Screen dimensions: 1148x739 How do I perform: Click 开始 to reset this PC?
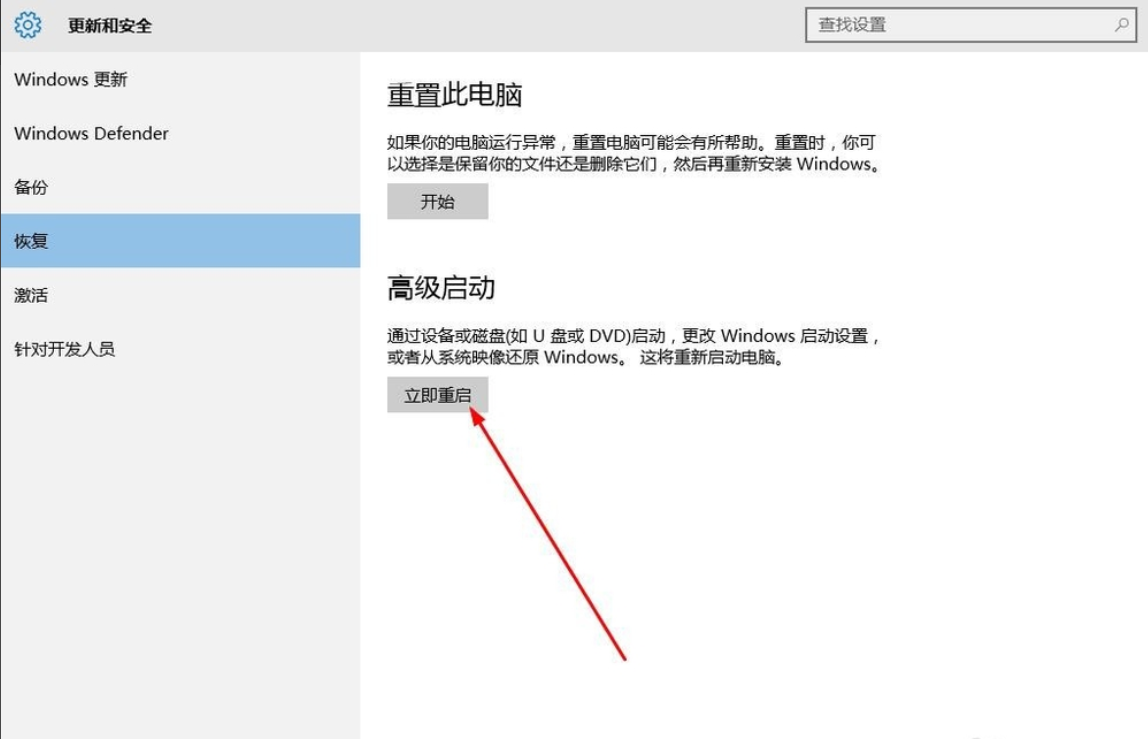coord(437,201)
